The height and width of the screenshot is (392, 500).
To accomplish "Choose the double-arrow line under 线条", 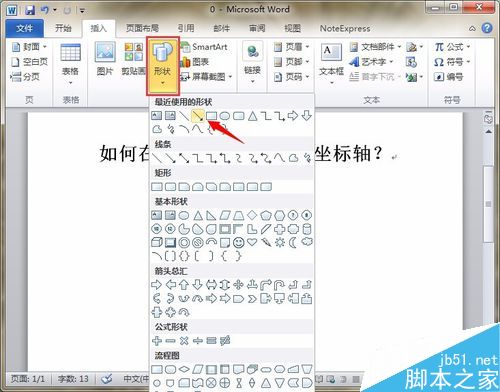I will 184,158.
